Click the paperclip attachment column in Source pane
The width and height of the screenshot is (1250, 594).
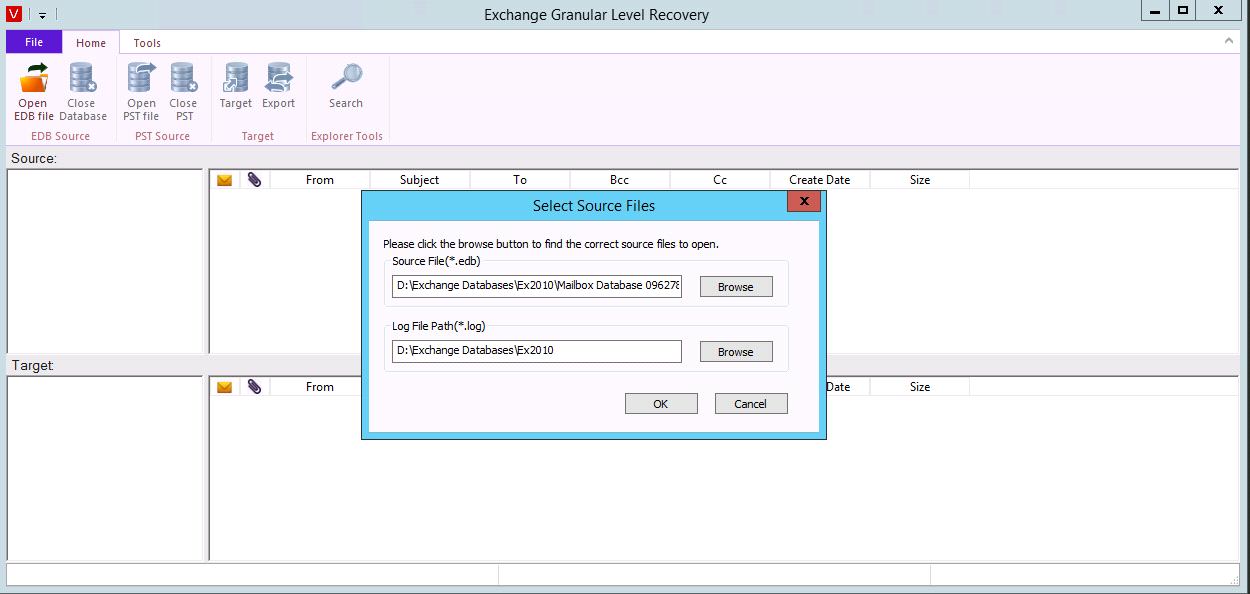[255, 180]
